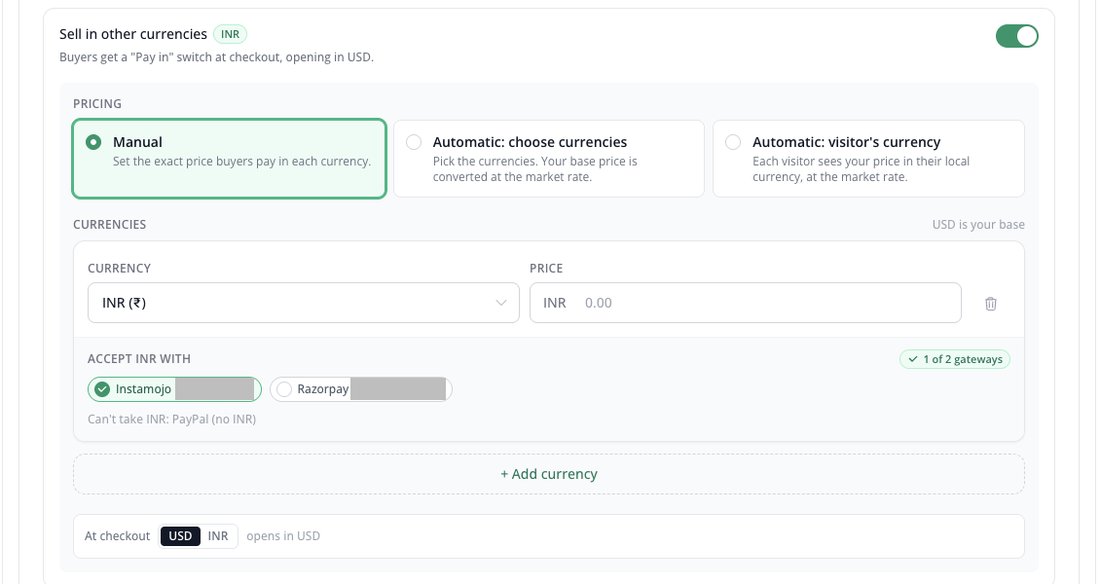
Task: Deselect the Instamojo gateway chip
Action: pos(174,389)
